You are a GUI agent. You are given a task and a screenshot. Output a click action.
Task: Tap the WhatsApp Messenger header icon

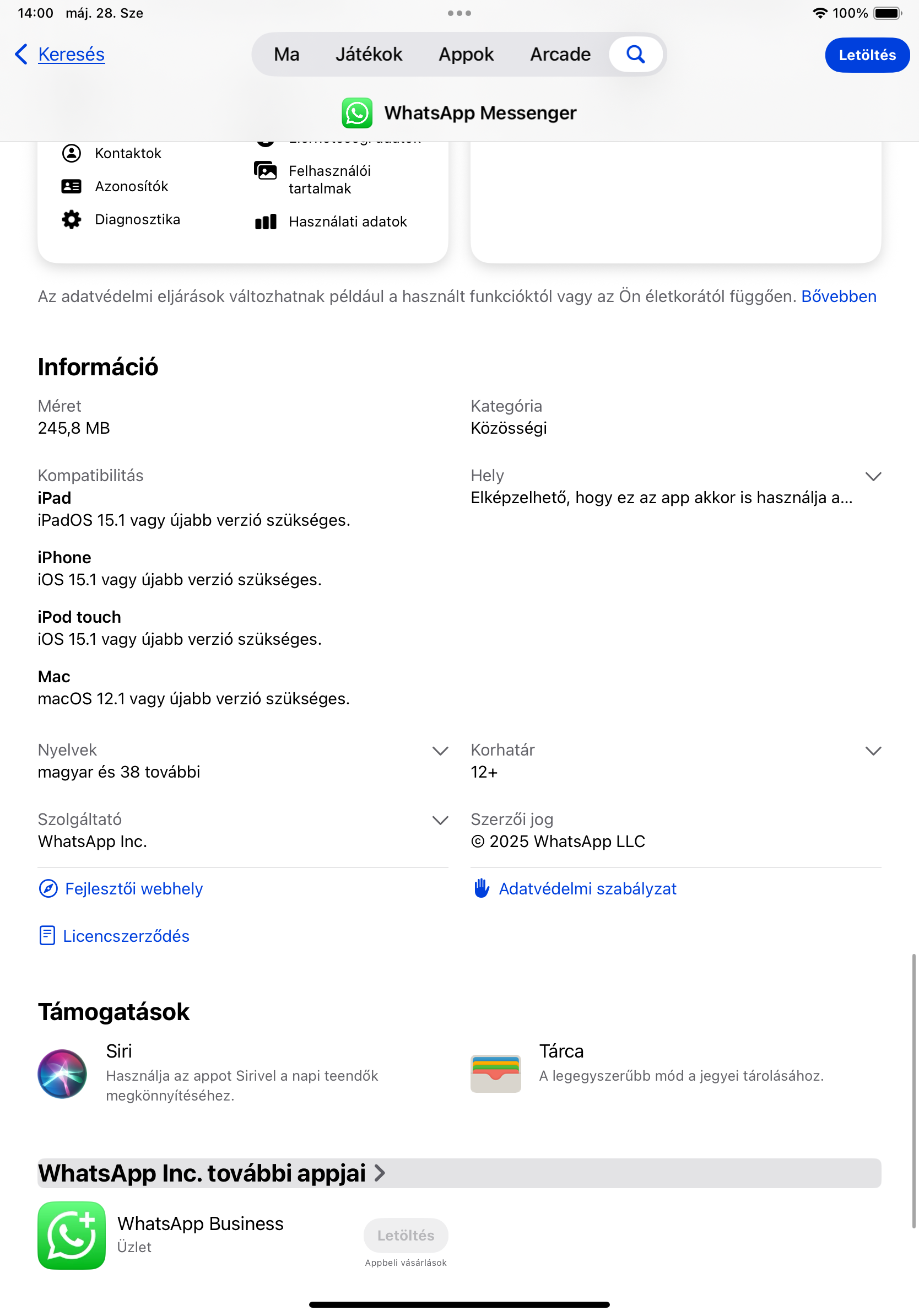coord(357,113)
